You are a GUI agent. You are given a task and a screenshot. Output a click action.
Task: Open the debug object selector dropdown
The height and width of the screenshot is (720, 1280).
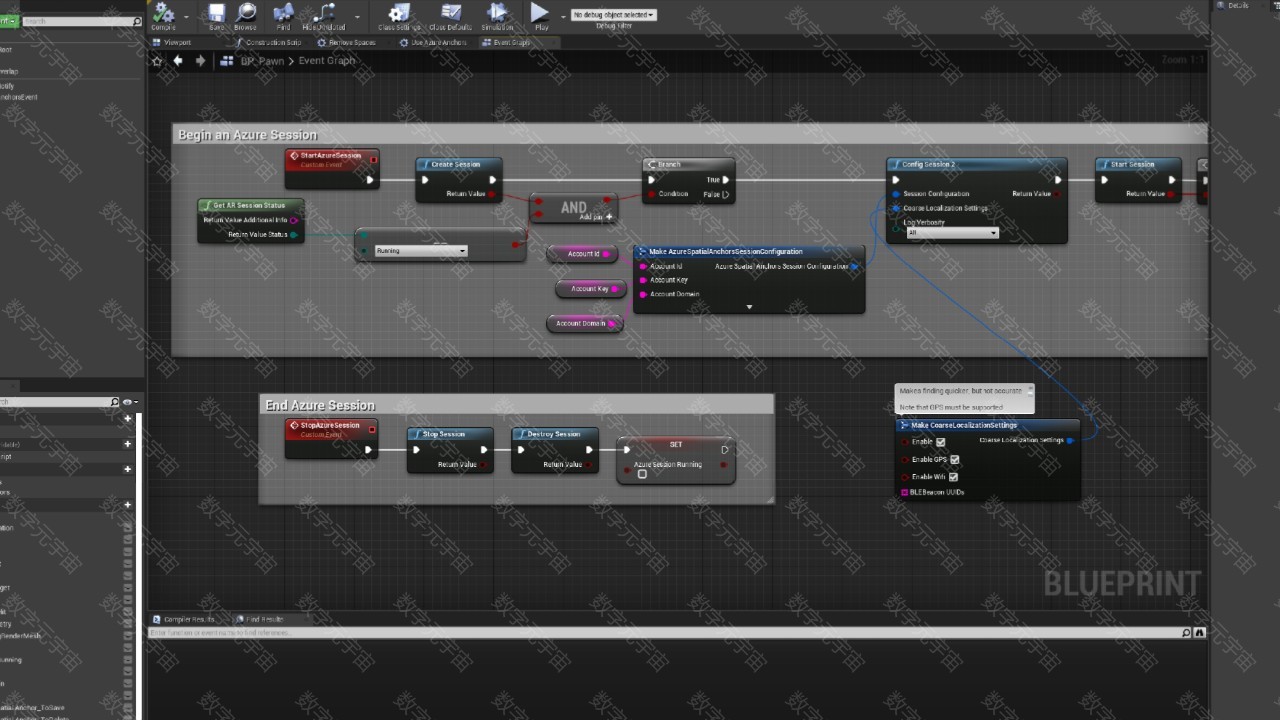tap(614, 15)
